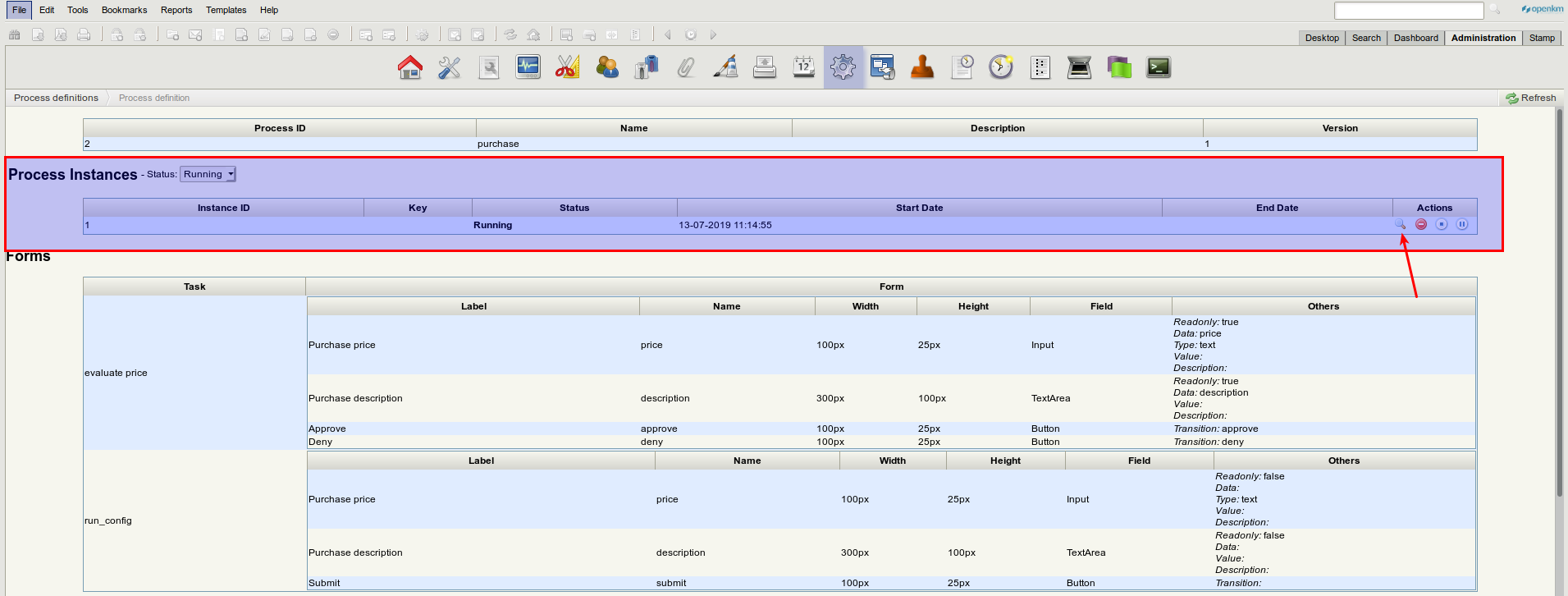Open the Templates menu

(x=226, y=10)
